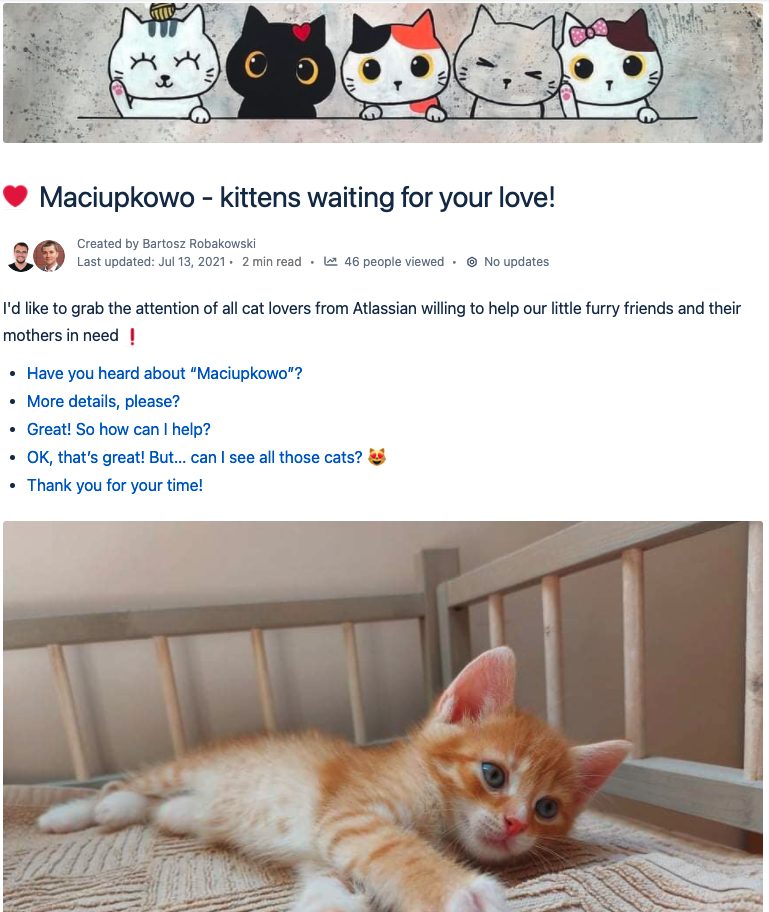This screenshot has height=912, width=769.
Task: View the 46 people viewed statistics
Action: coord(394,262)
